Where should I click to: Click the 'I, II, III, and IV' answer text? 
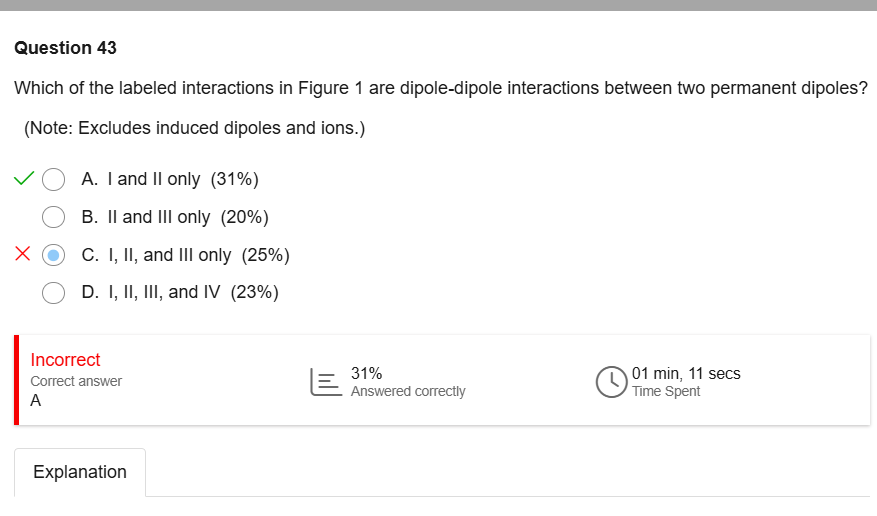click(x=153, y=292)
